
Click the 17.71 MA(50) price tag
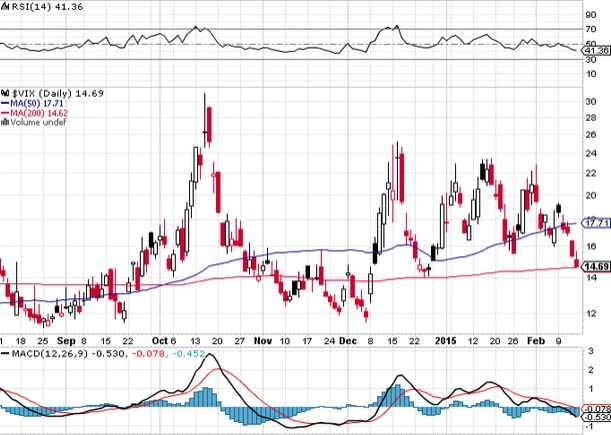596,223
